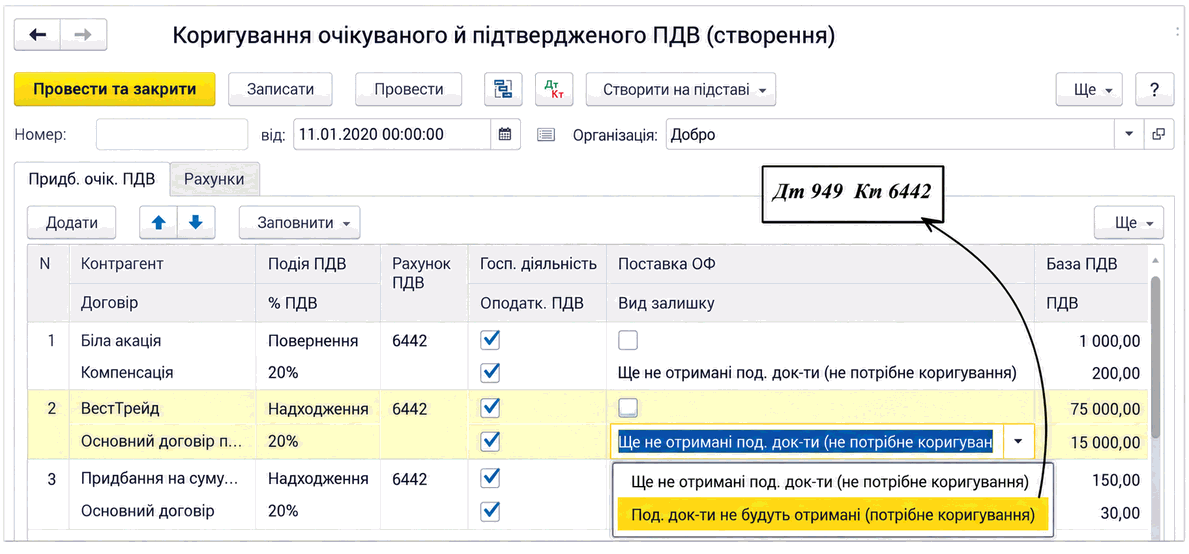Click the list icon next to date field
The image size is (1189, 554).
coord(546,135)
